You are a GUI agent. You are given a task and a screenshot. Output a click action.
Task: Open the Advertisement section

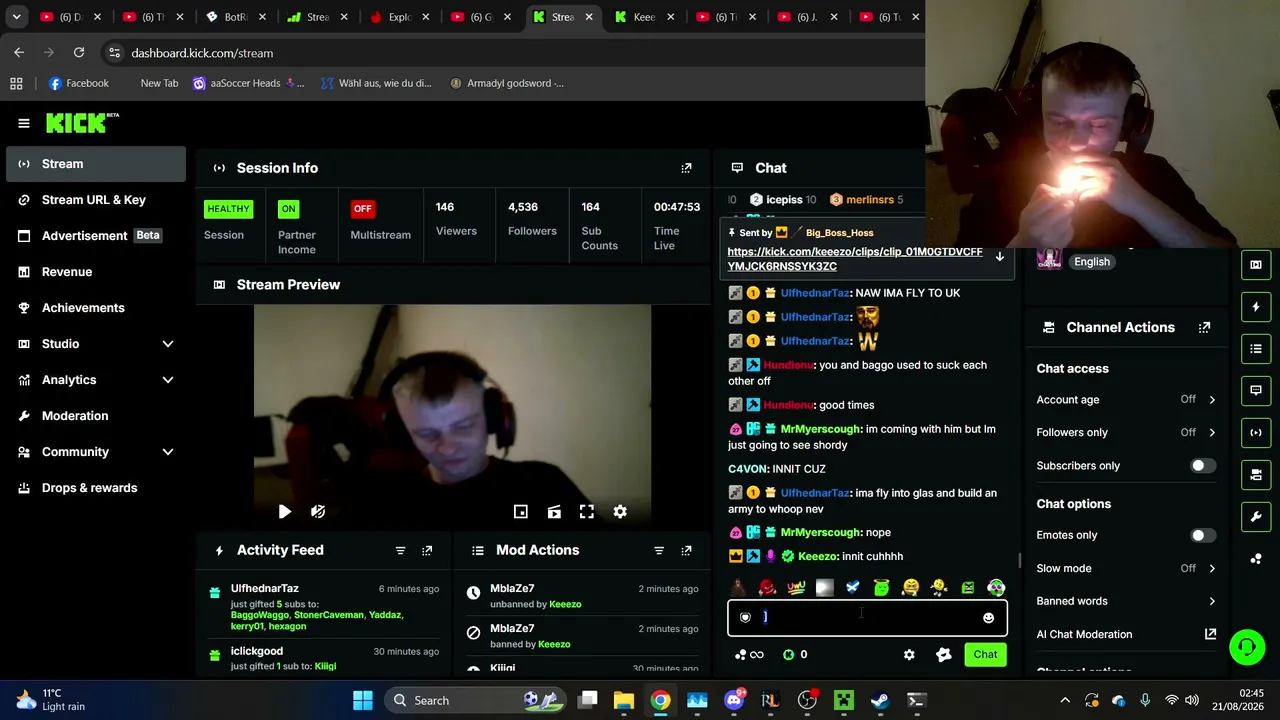(96, 236)
